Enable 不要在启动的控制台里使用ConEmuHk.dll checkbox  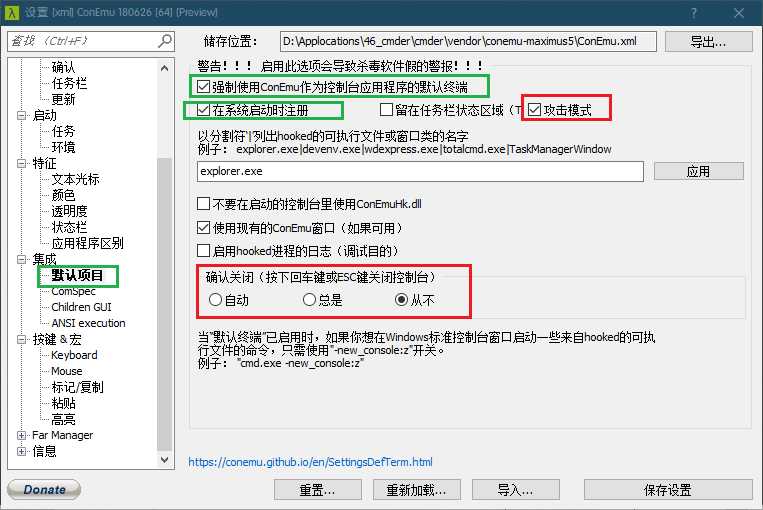[203, 203]
